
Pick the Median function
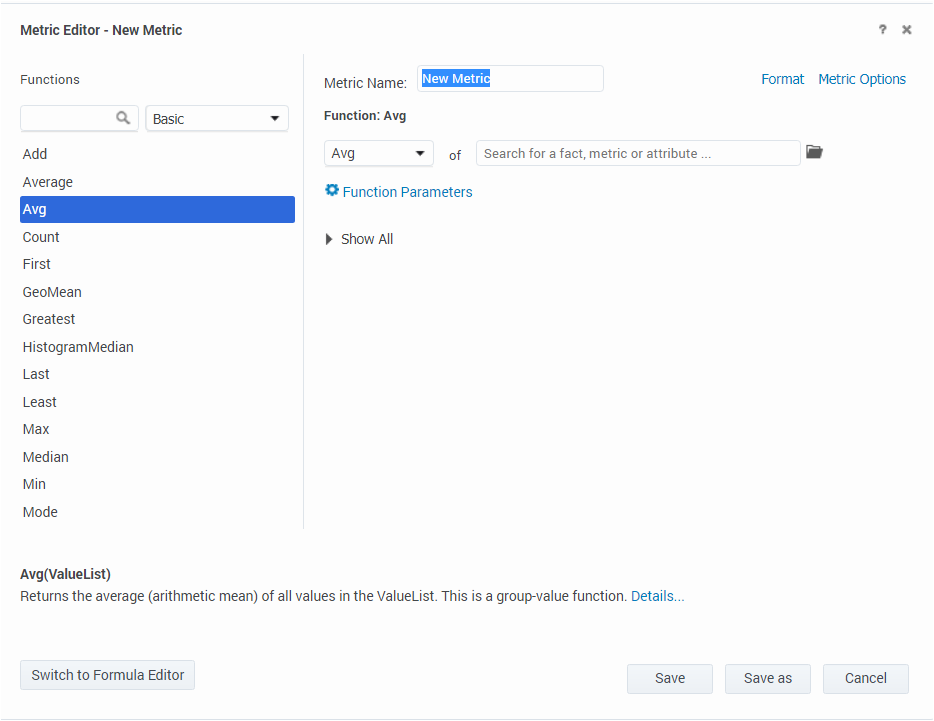pyautogui.click(x=46, y=457)
